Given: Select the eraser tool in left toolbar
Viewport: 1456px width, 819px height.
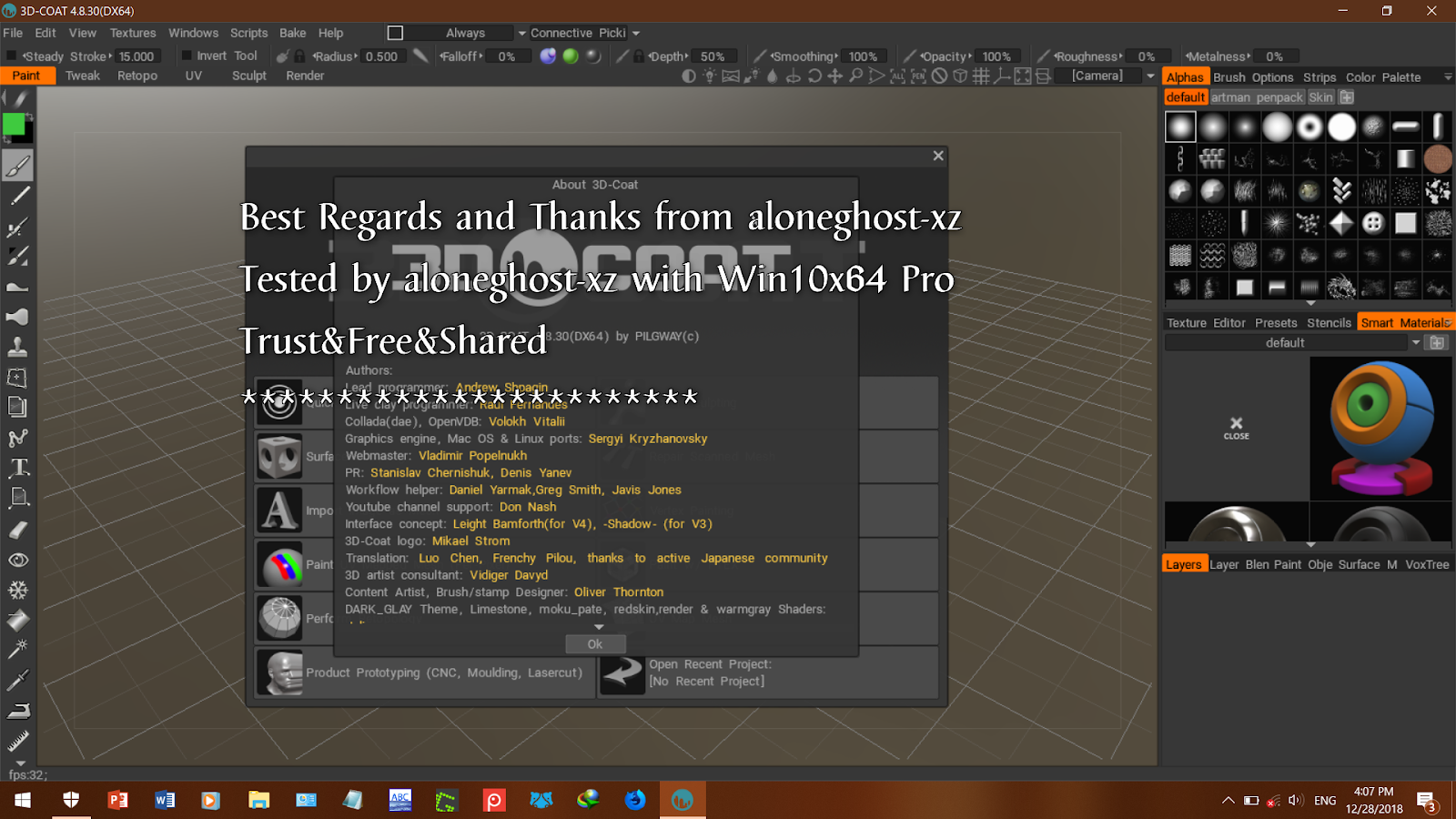Looking at the screenshot, I should coord(18,529).
